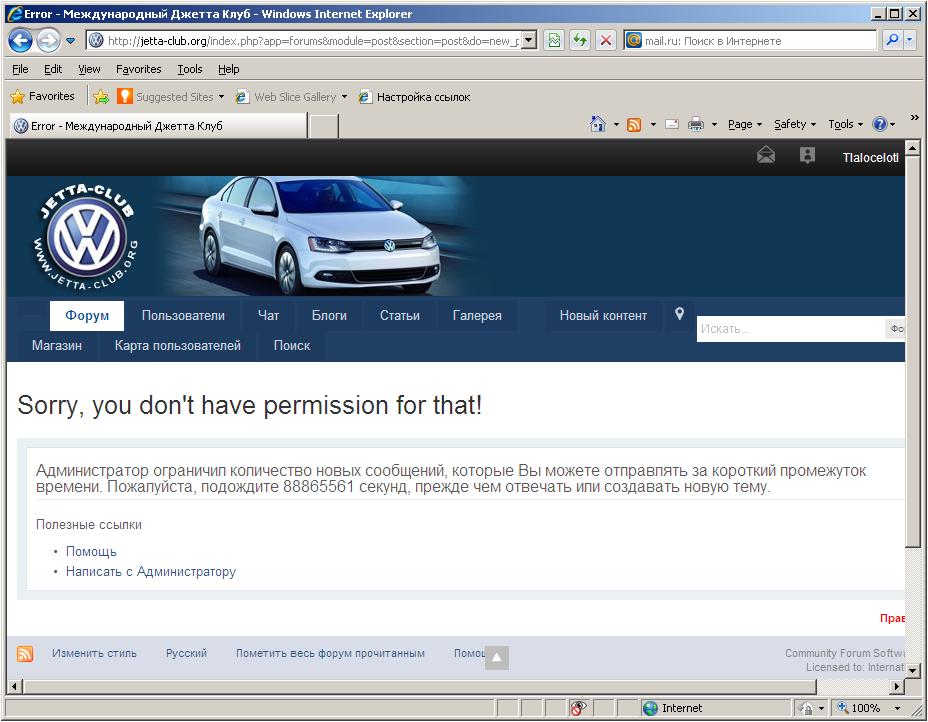Screen dimensions: 928x722
Task: Open notifications icon beside the username
Action: pos(807,156)
